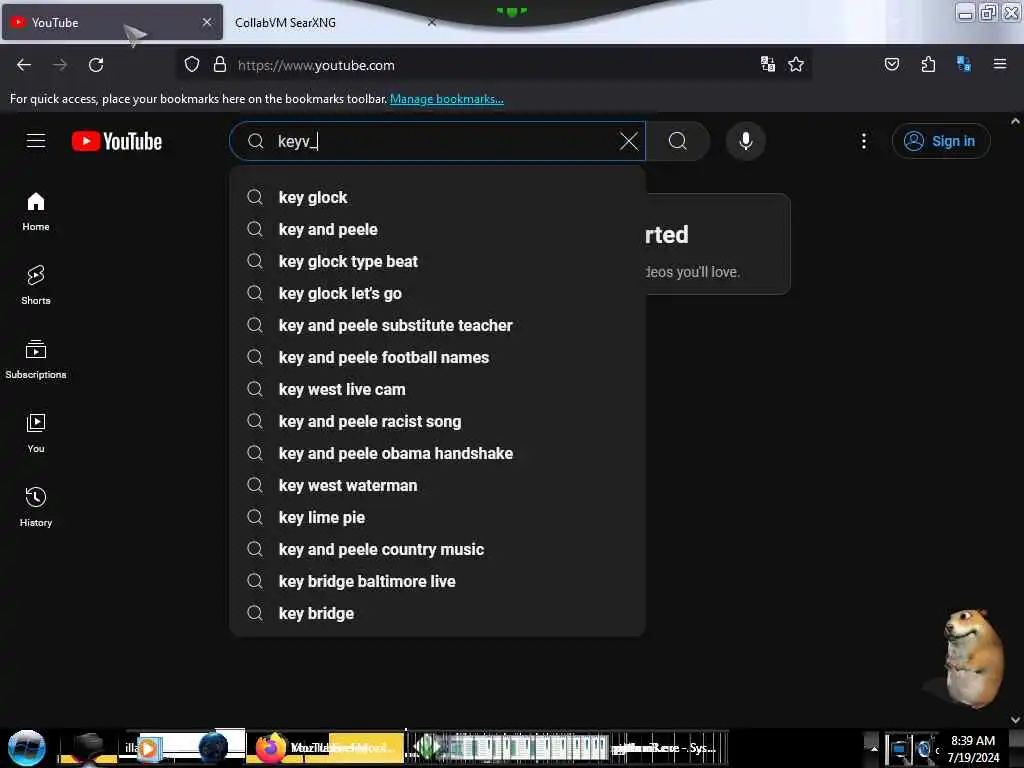Clear the search text with the X
The width and height of the screenshot is (1024, 768).
628,141
